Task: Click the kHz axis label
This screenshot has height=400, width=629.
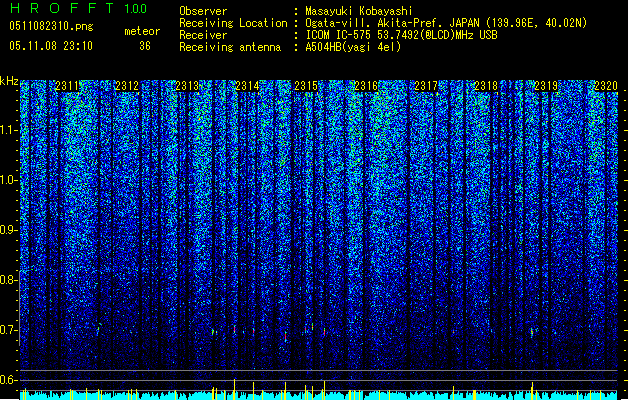Action: point(9,81)
